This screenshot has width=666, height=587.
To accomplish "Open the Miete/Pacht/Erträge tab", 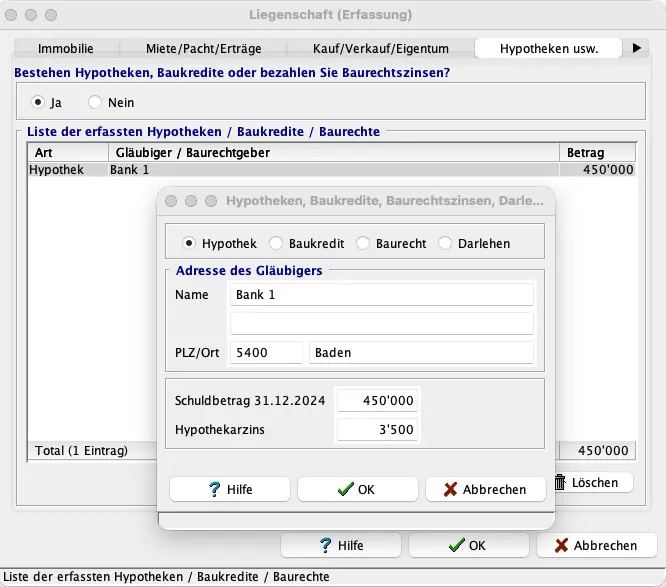I will [201, 48].
